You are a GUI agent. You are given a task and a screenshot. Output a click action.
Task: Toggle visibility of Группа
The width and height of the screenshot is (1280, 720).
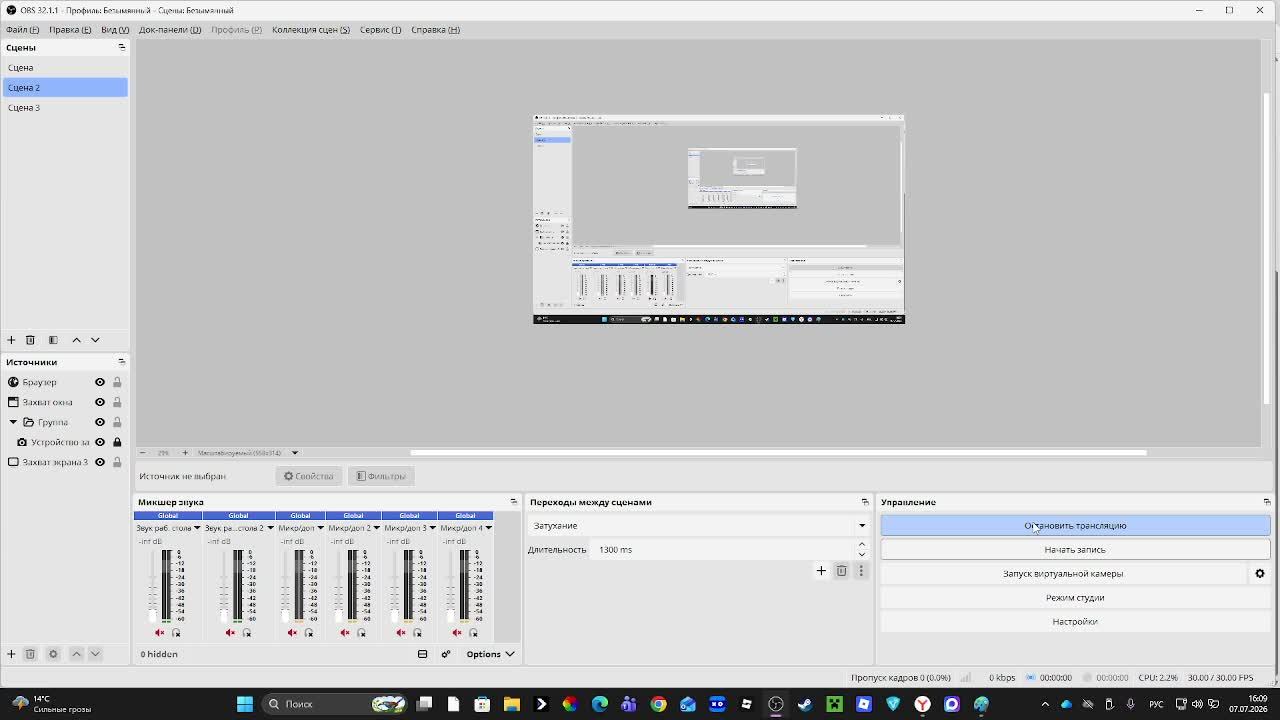pos(100,422)
